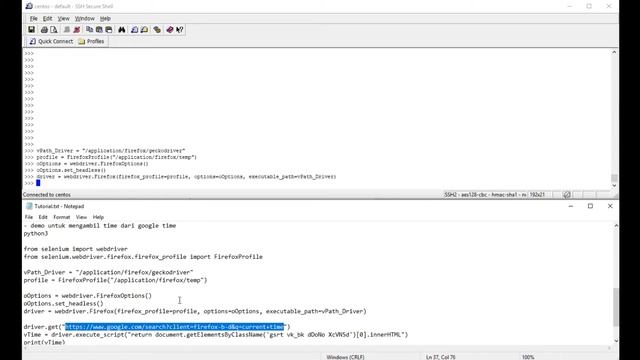Click the '192x21' terminal size status
Screen dimensions: 640x360
(x=537, y=195)
